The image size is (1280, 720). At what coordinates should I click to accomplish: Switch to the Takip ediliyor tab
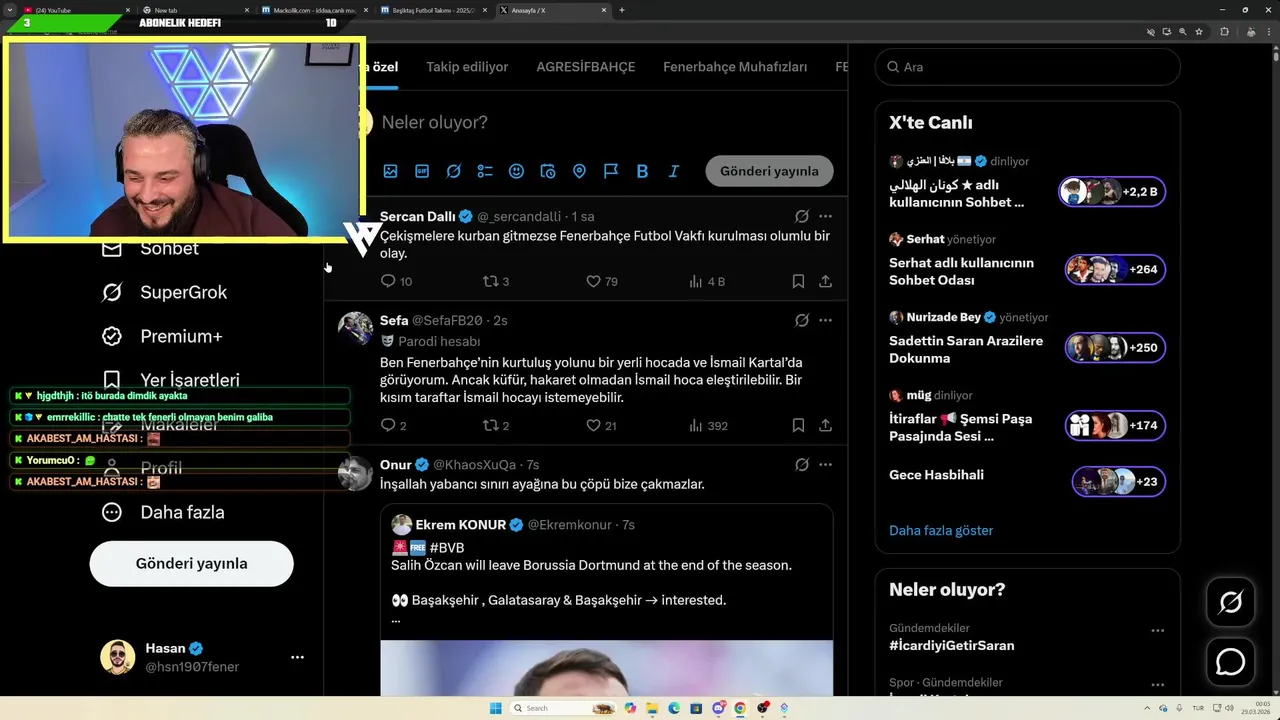[x=467, y=67]
